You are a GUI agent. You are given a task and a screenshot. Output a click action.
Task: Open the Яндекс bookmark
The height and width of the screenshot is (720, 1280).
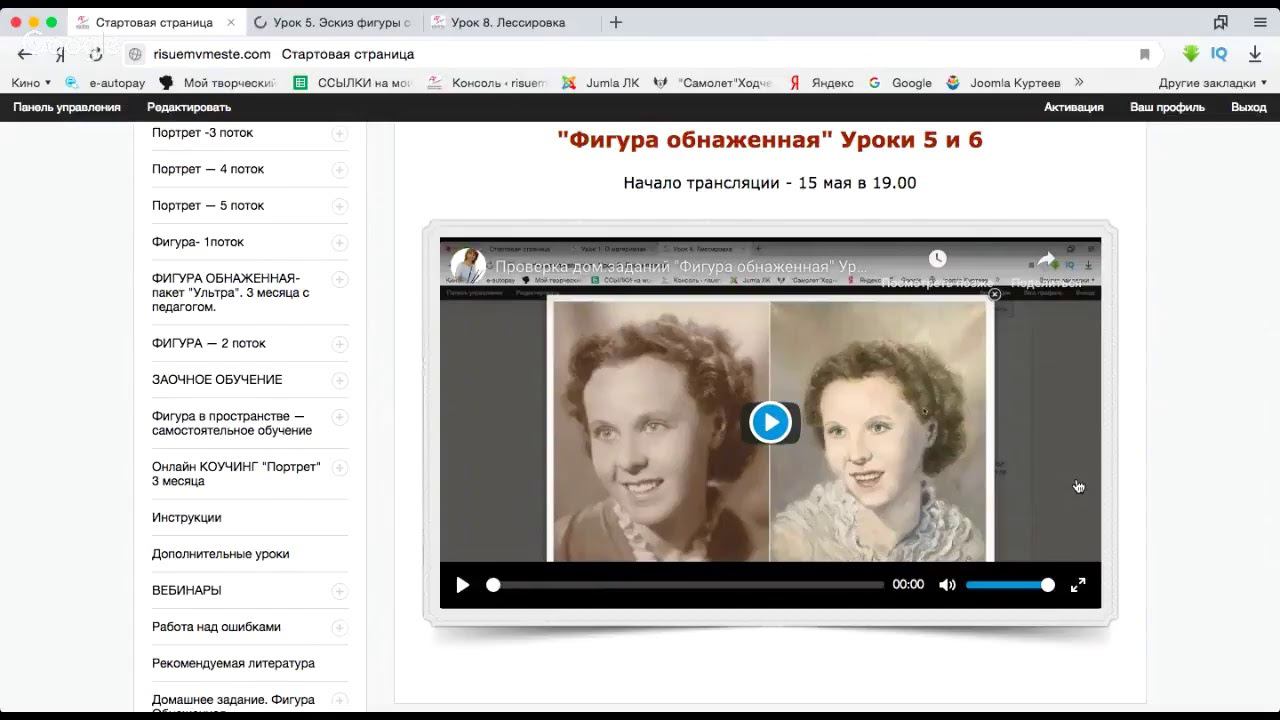point(821,83)
